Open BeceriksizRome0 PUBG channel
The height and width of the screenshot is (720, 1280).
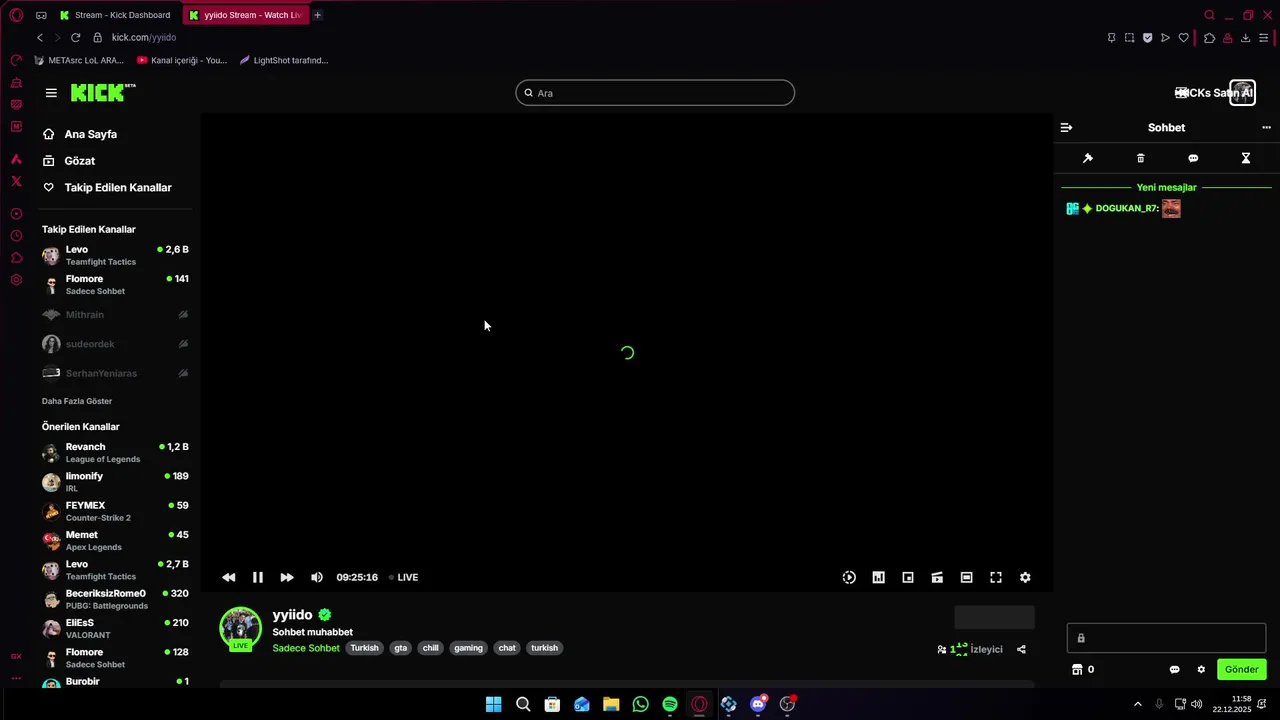coord(115,599)
